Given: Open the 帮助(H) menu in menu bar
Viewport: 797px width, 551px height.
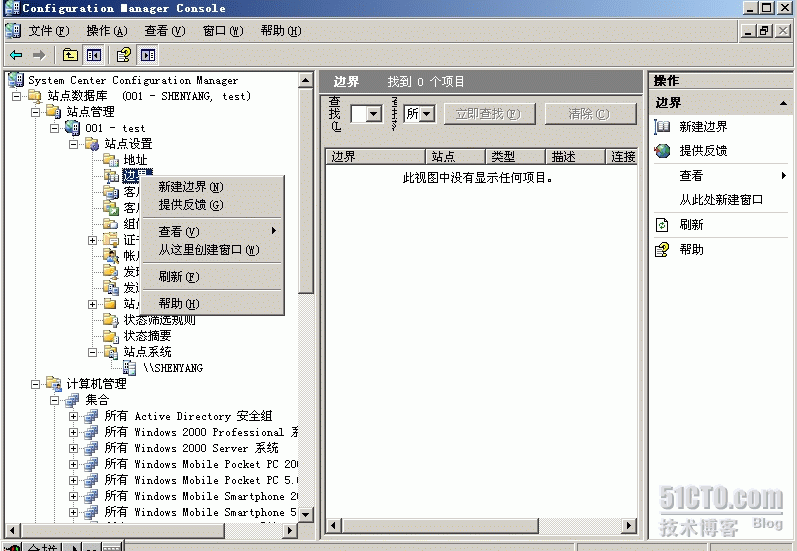Looking at the screenshot, I should coord(281,31).
